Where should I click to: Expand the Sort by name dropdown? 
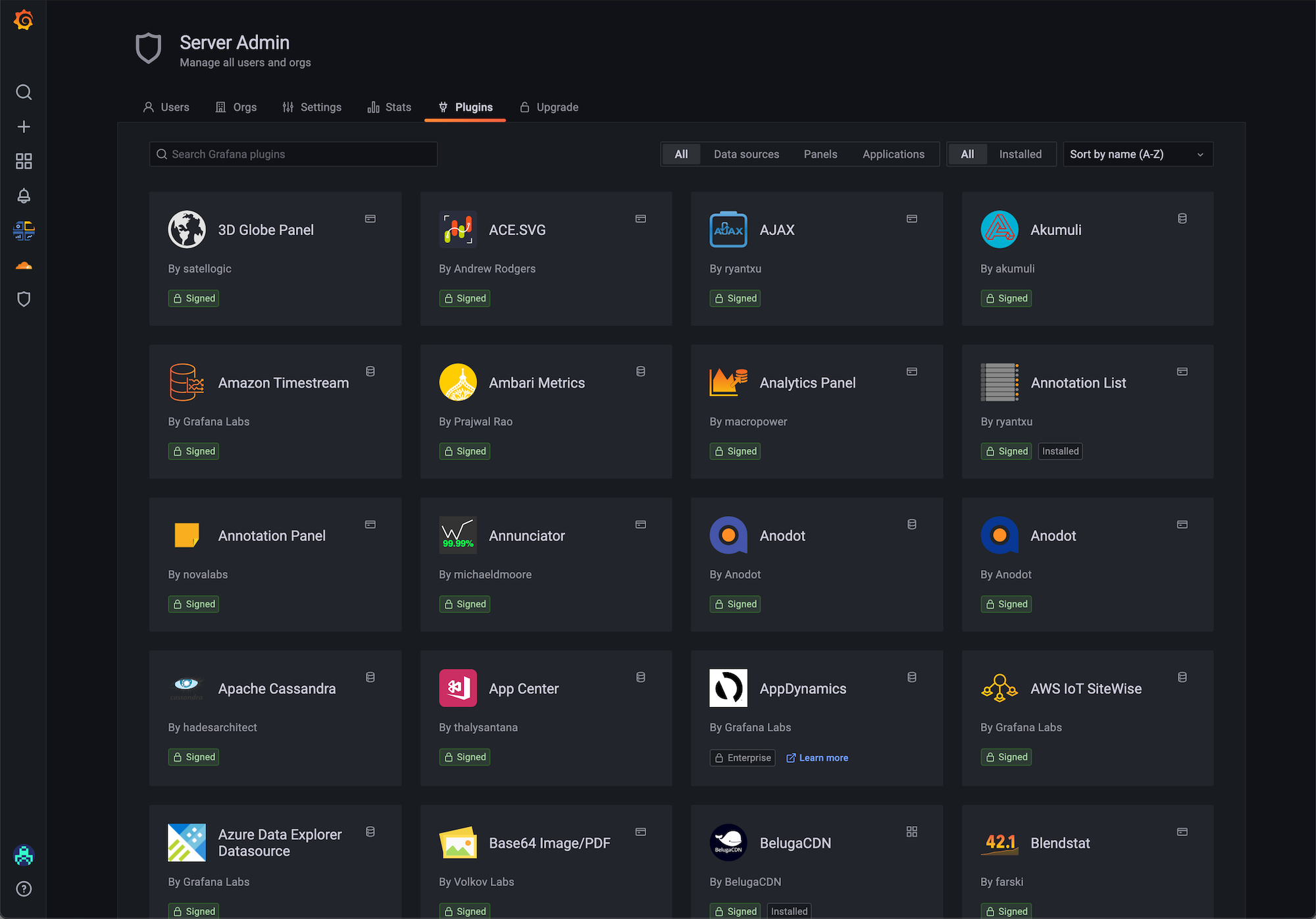(1135, 154)
